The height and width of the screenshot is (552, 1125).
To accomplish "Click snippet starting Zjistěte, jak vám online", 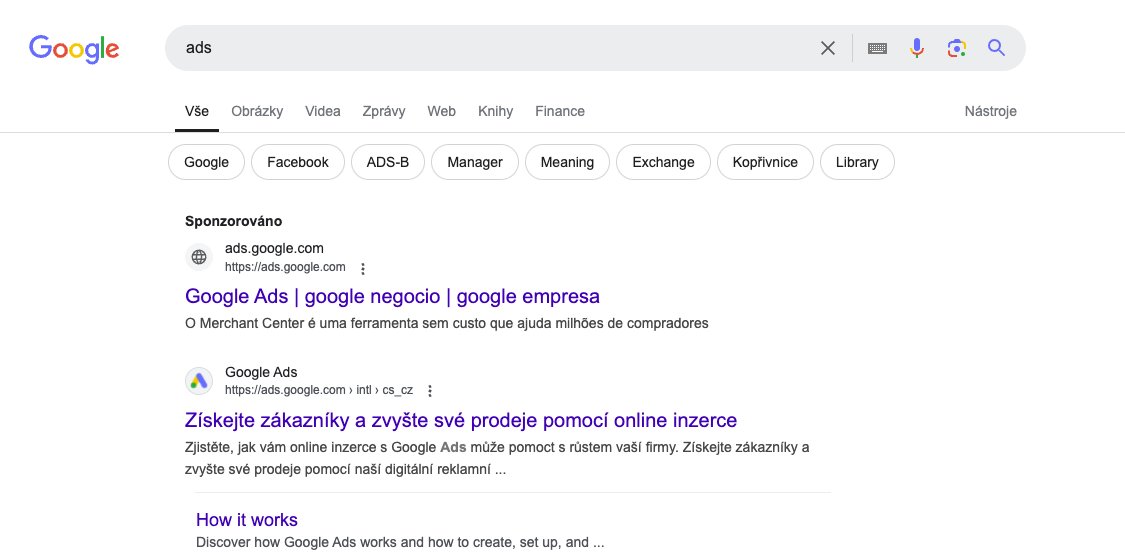I will (497, 459).
